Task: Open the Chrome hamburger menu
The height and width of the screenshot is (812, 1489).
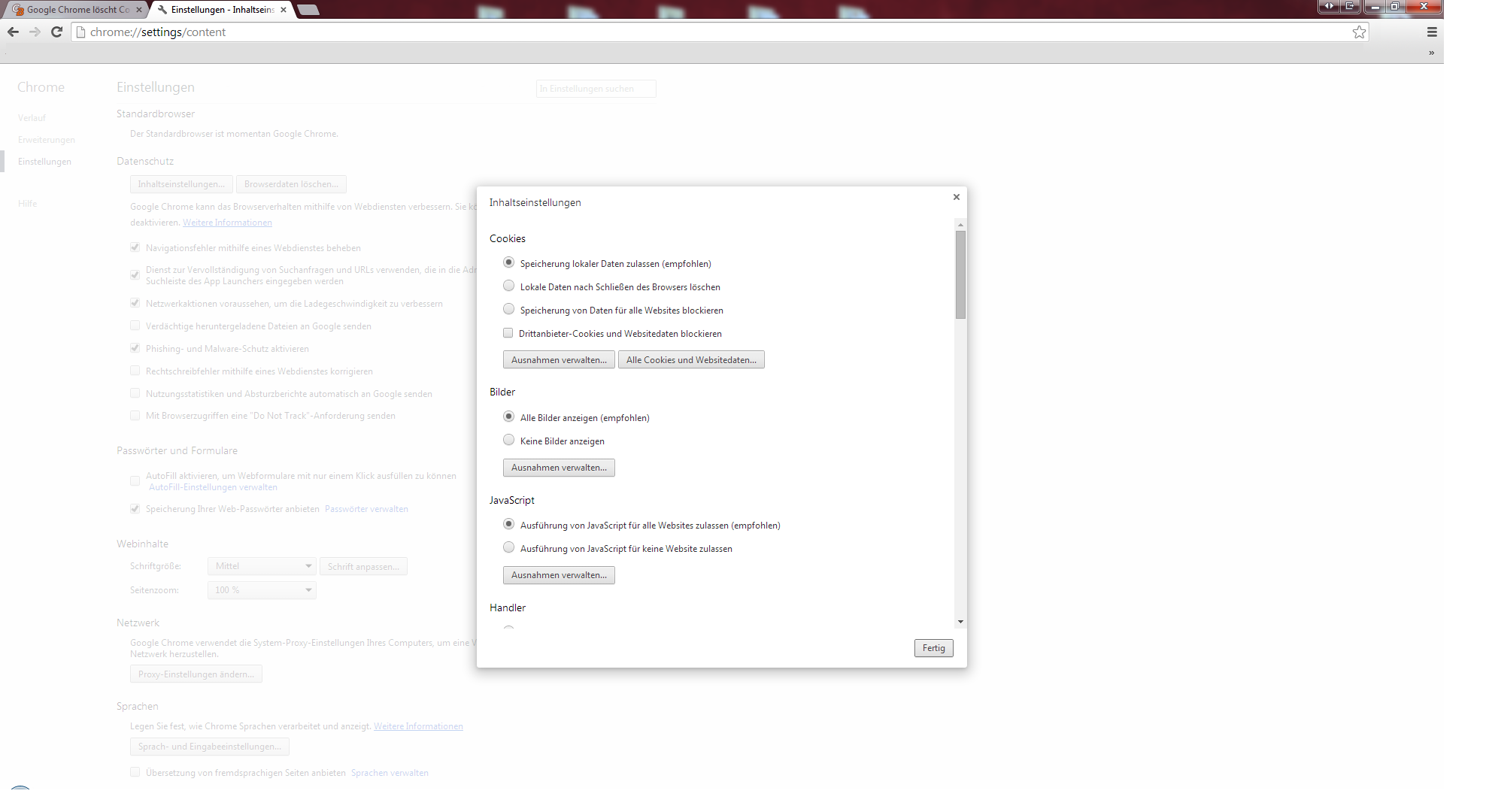Action: 1432,32
